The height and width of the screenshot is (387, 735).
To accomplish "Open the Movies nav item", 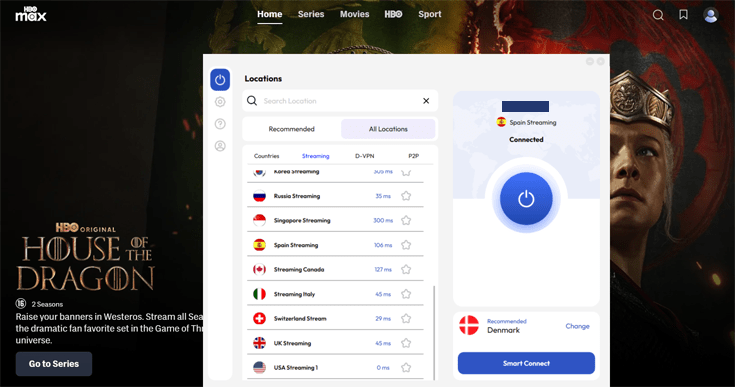I will (354, 14).
